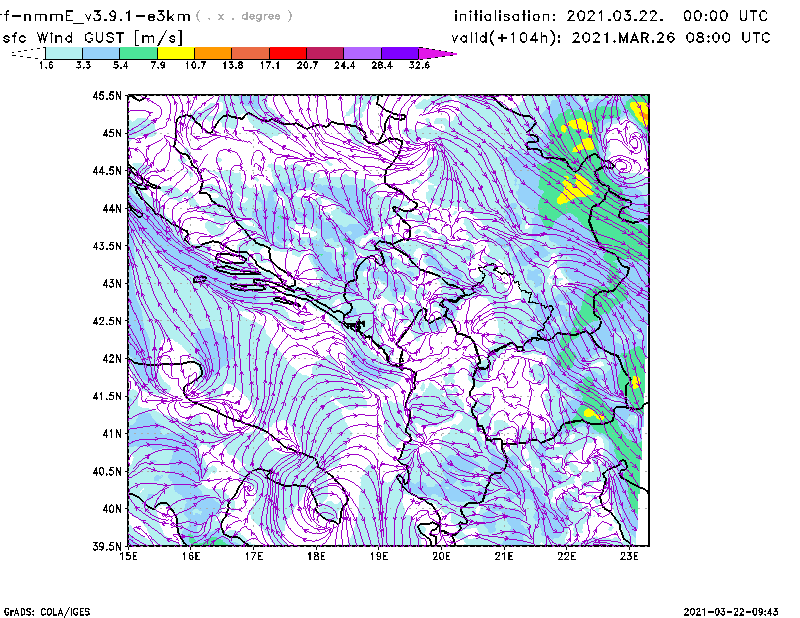Click the green legend color block
The width and height of the screenshot is (800, 618).
[x=138, y=52]
